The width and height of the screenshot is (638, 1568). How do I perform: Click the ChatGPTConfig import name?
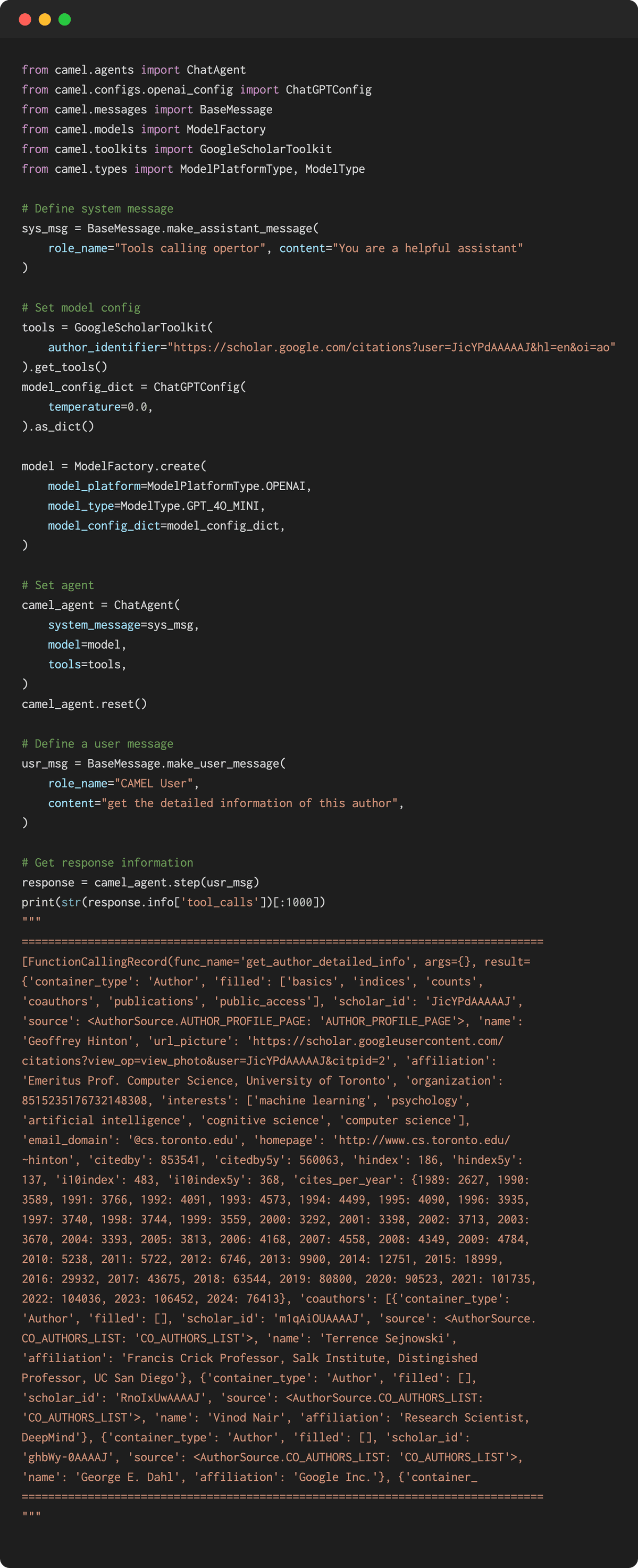[328, 90]
